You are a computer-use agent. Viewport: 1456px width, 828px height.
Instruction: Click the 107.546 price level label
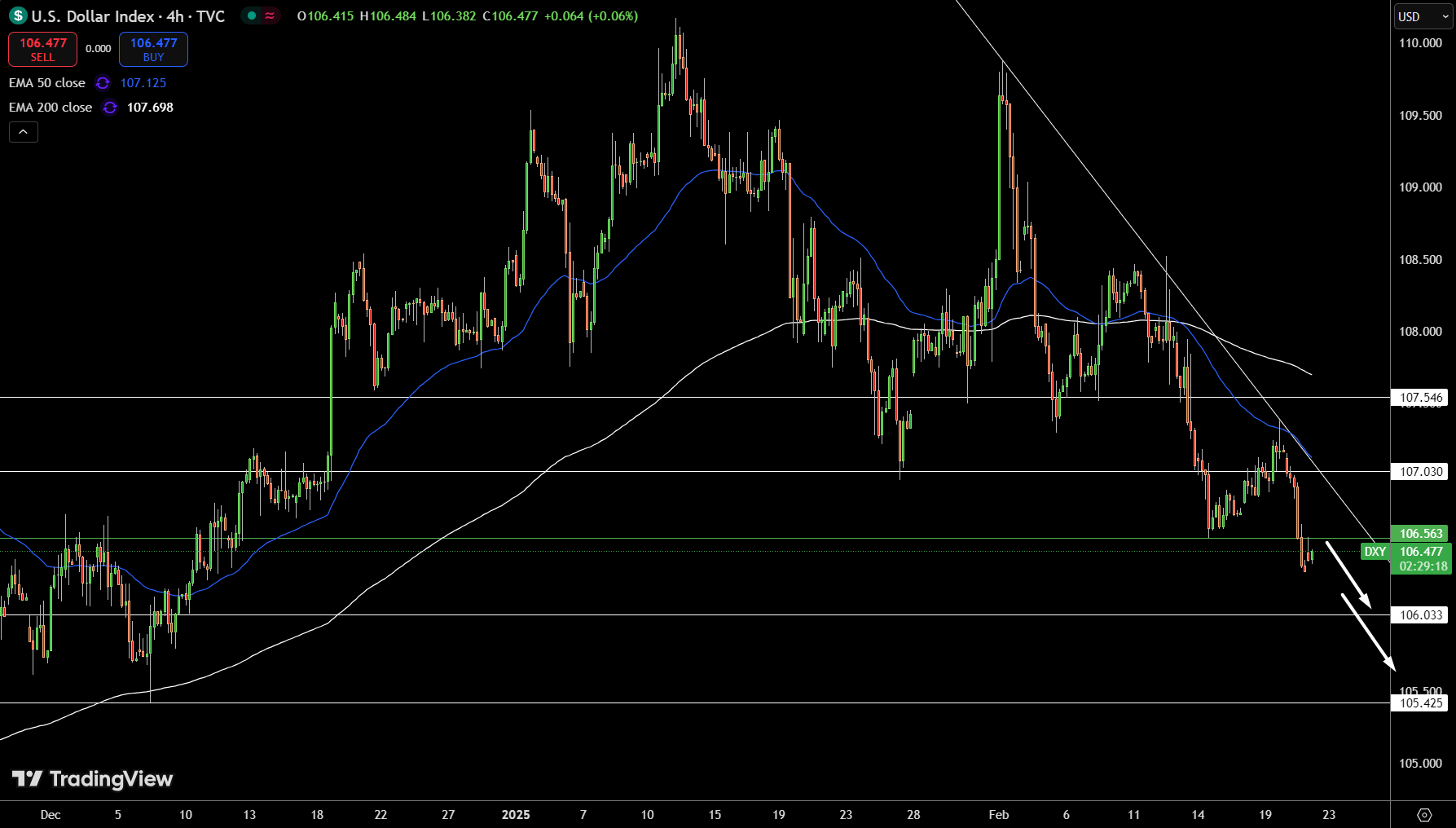[x=1421, y=398]
